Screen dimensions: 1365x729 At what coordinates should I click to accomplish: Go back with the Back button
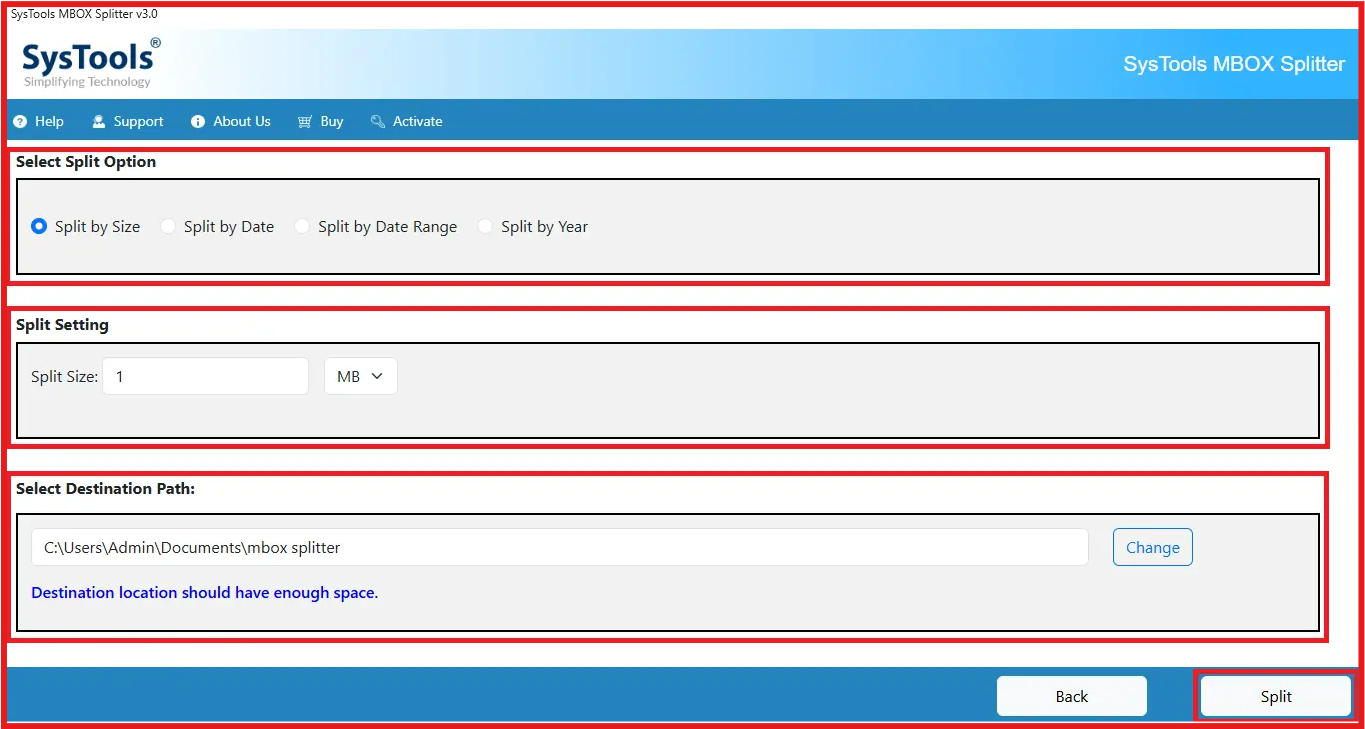(1072, 696)
